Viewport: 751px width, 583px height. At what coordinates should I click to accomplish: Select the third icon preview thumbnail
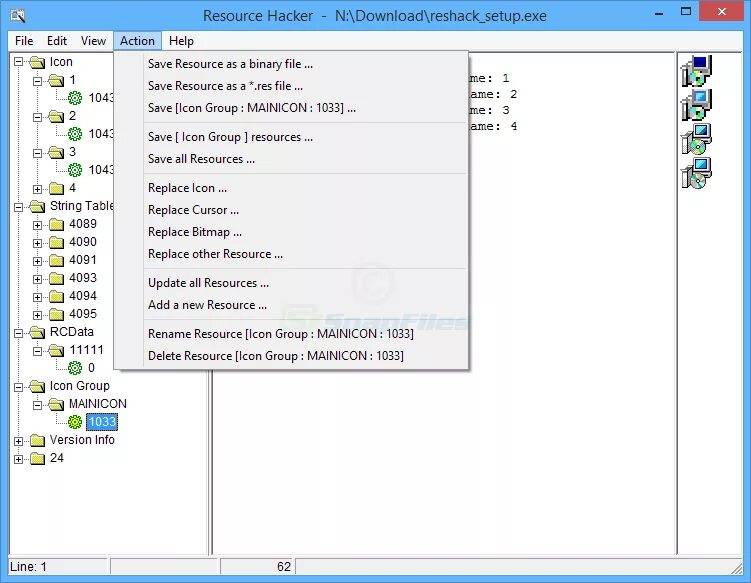click(696, 139)
